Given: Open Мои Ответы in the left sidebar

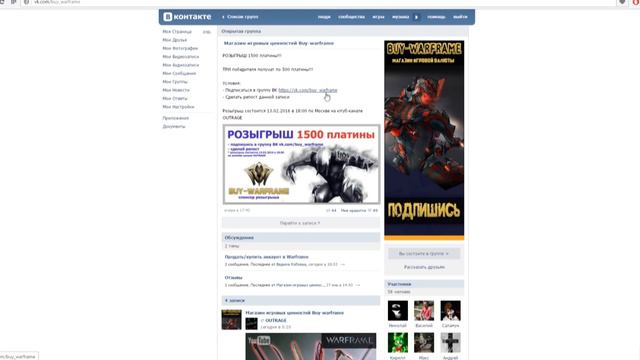Looking at the screenshot, I should click(175, 98).
